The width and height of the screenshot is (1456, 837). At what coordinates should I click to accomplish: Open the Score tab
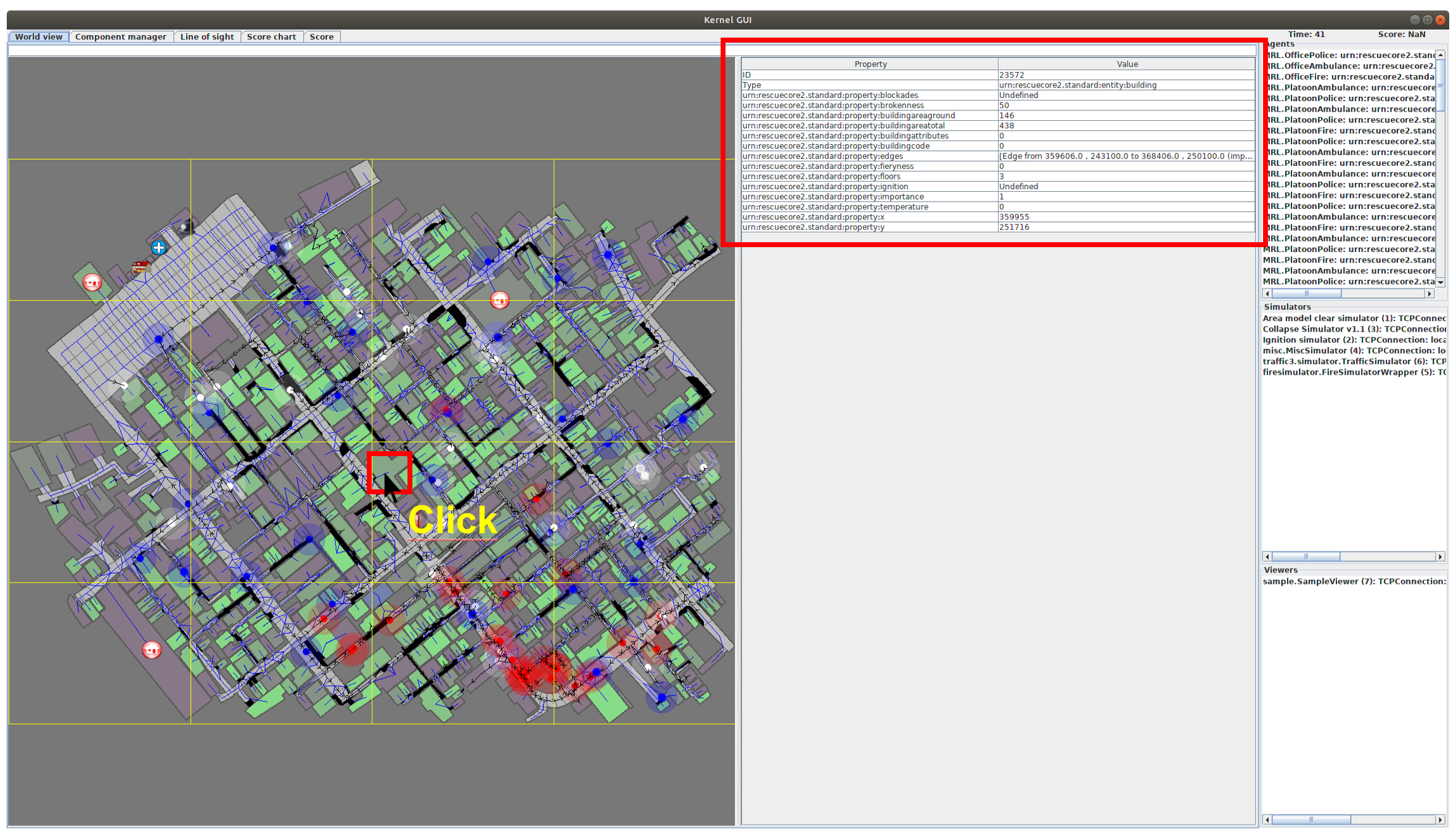[322, 37]
